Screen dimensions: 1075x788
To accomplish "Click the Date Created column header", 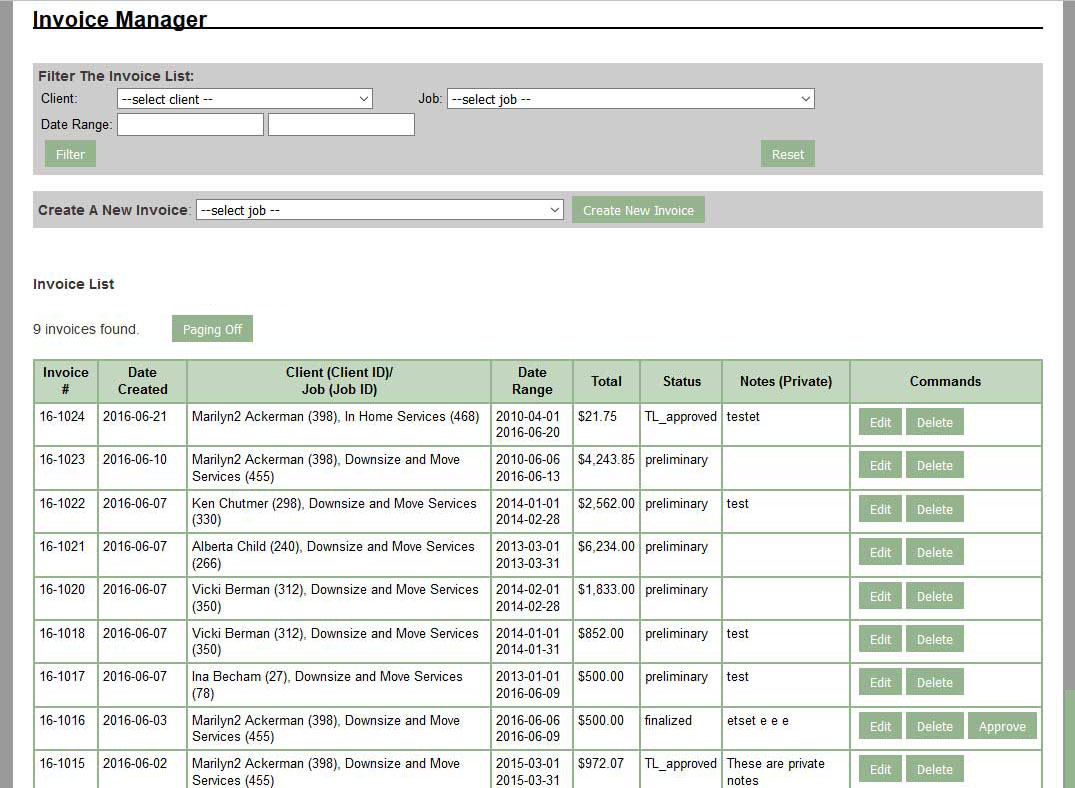I will click(x=143, y=381).
